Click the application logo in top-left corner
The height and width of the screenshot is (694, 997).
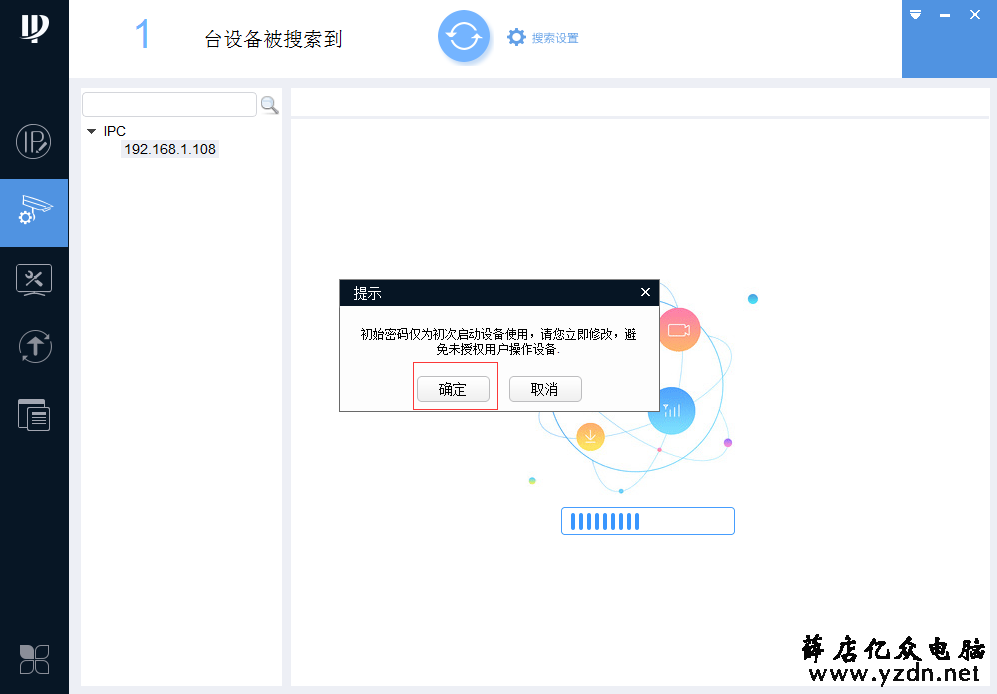34,29
